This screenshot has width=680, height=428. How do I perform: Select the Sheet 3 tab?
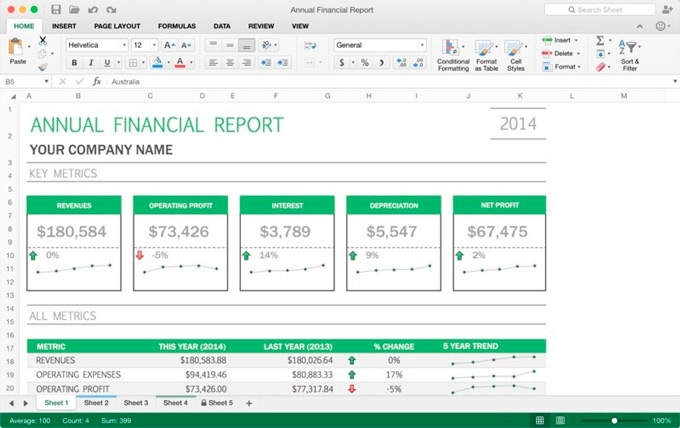pos(135,403)
